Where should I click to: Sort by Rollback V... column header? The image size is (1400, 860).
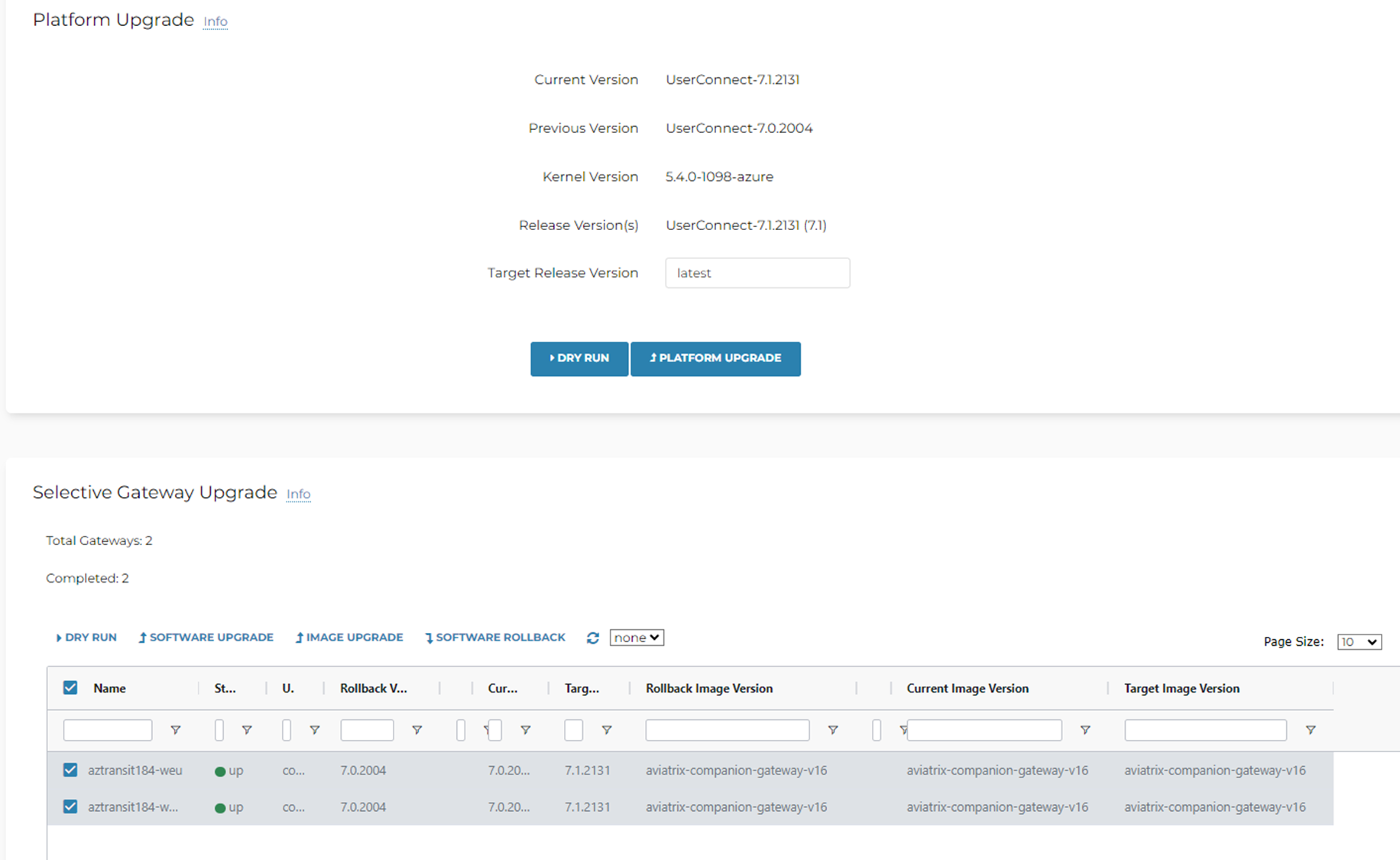pos(374,688)
